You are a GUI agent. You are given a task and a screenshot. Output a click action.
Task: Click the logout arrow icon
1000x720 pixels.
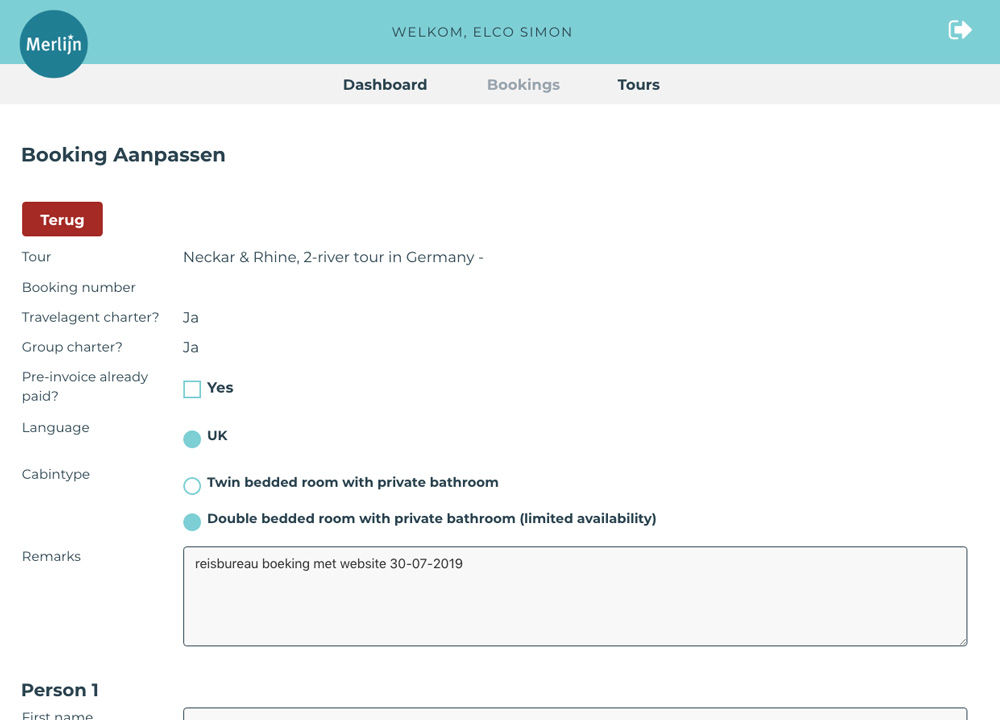point(960,30)
